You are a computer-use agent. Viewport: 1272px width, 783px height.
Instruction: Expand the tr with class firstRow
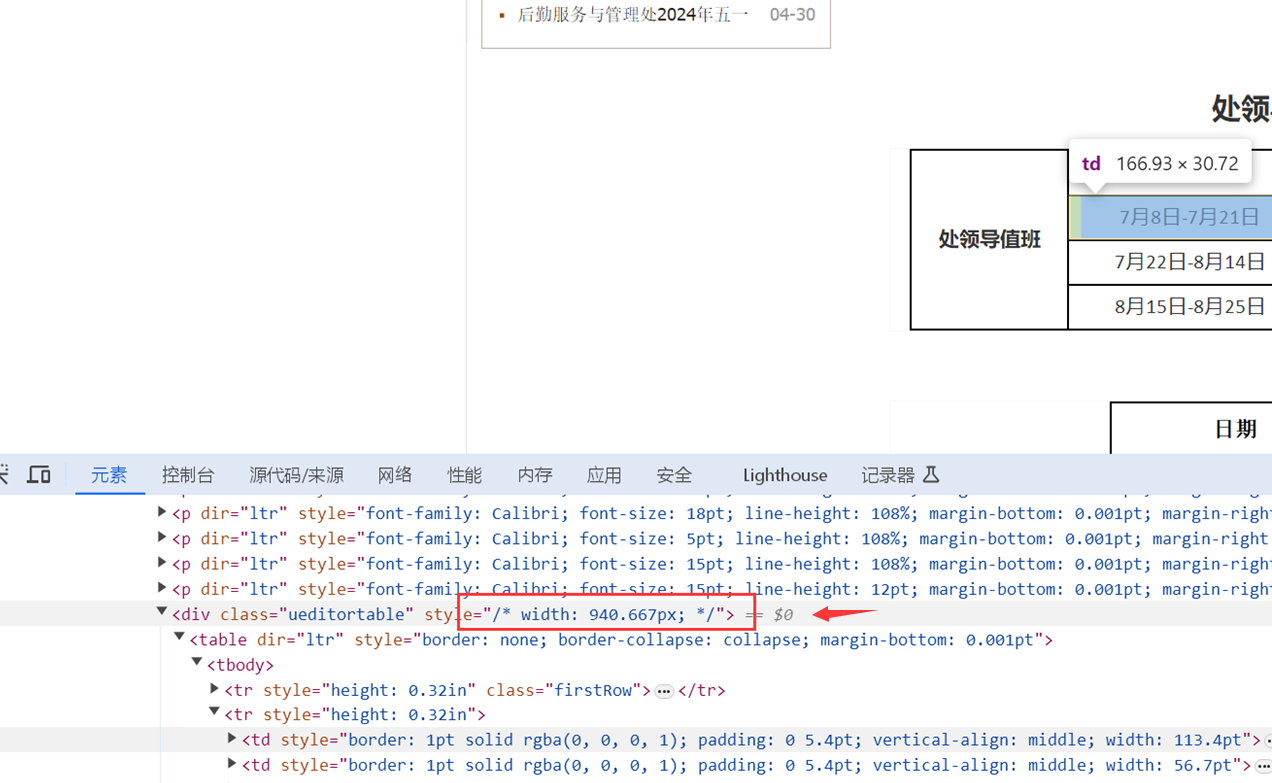click(214, 689)
